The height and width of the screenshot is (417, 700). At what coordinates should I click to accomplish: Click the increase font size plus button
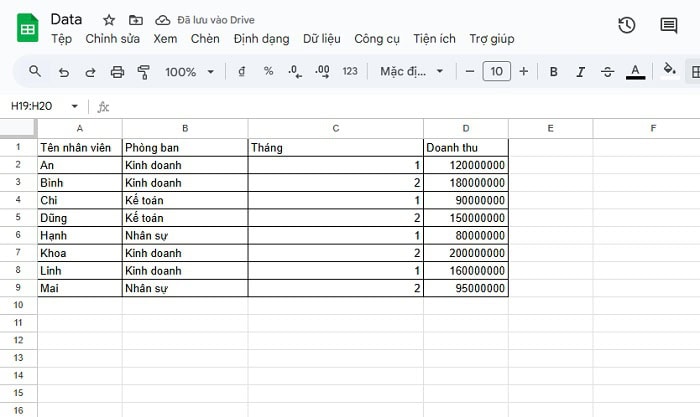tap(523, 72)
